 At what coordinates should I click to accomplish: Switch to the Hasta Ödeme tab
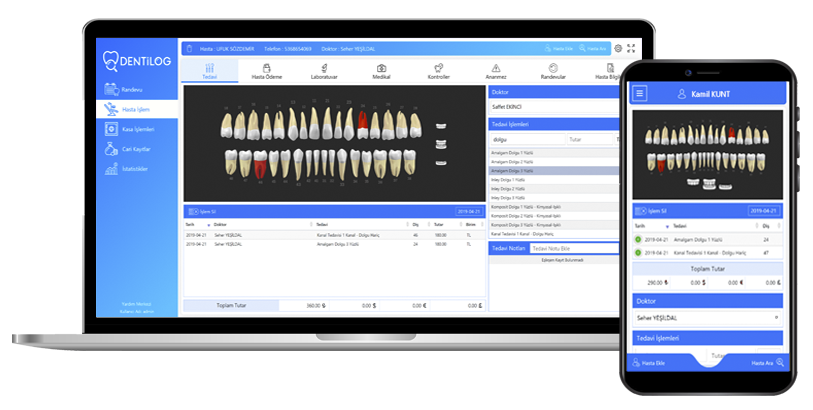[x=266, y=71]
